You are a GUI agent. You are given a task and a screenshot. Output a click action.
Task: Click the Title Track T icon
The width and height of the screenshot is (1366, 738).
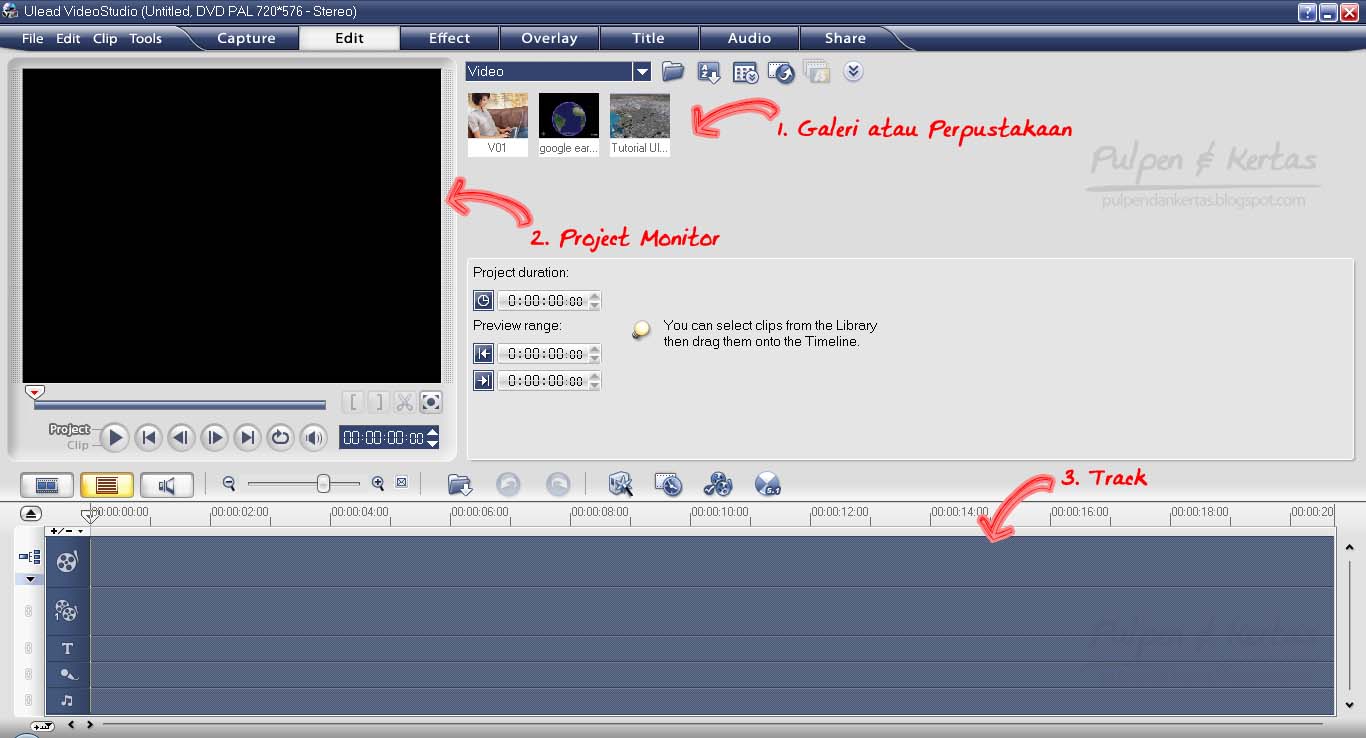pos(67,648)
